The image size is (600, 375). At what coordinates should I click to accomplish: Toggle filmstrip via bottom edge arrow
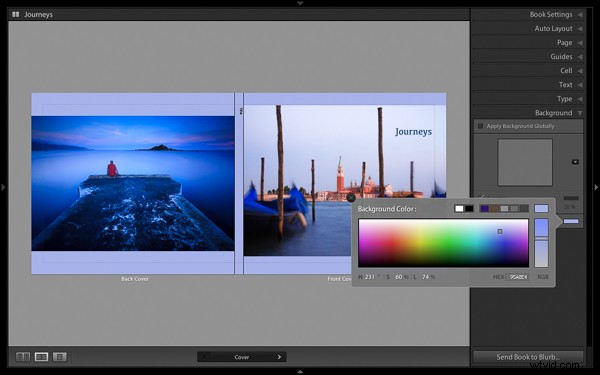[x=300, y=372]
